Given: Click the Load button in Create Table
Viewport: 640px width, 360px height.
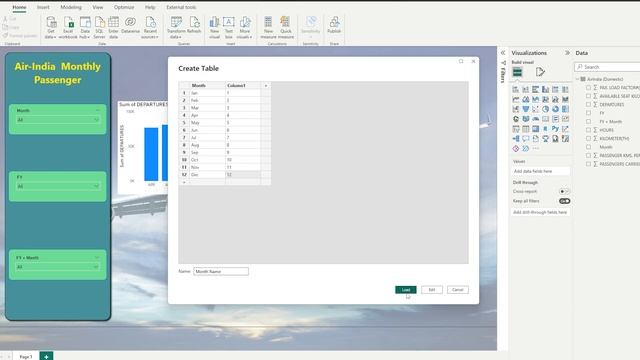Looking at the screenshot, I should point(406,290).
